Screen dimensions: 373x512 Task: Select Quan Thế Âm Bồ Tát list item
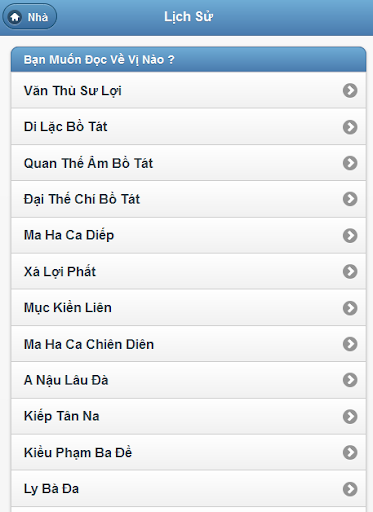point(188,163)
